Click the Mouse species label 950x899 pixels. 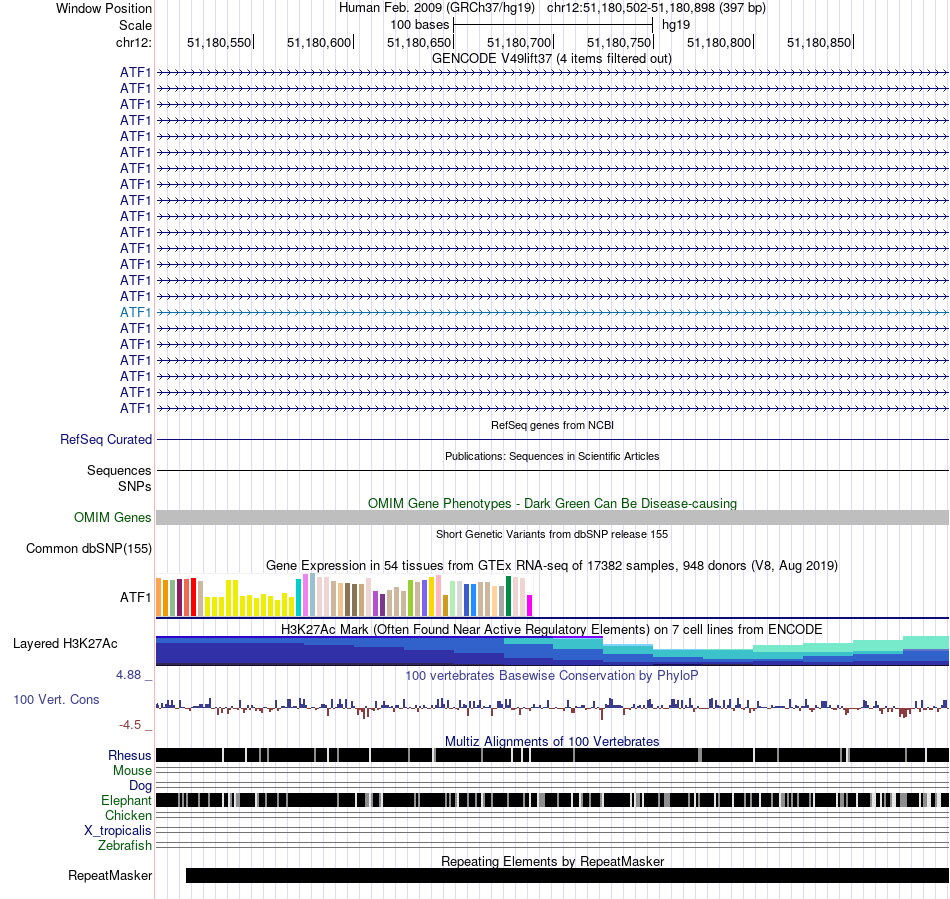coord(132,771)
